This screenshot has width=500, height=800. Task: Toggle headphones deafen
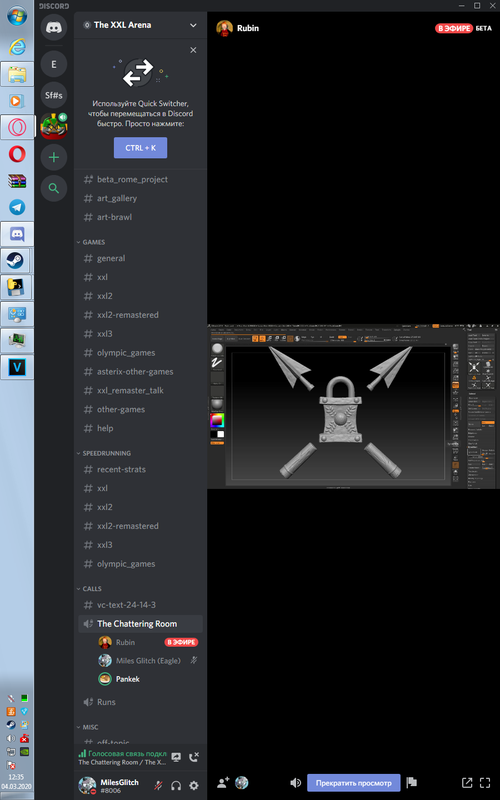(176, 785)
